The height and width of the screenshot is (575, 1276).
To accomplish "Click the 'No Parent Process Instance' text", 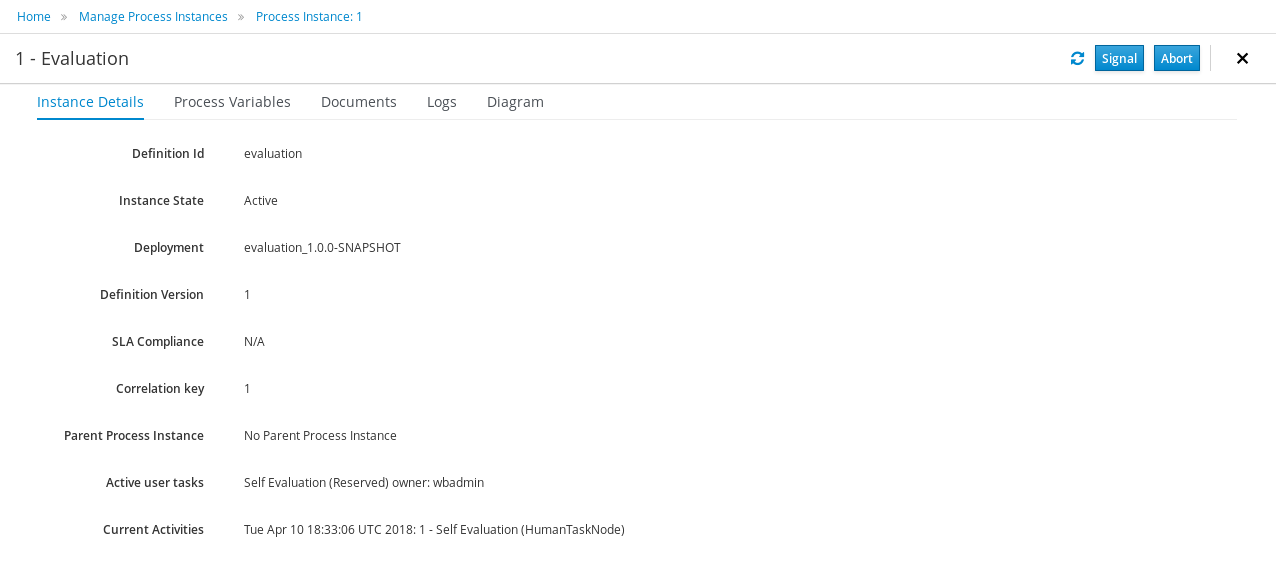I will coord(320,436).
